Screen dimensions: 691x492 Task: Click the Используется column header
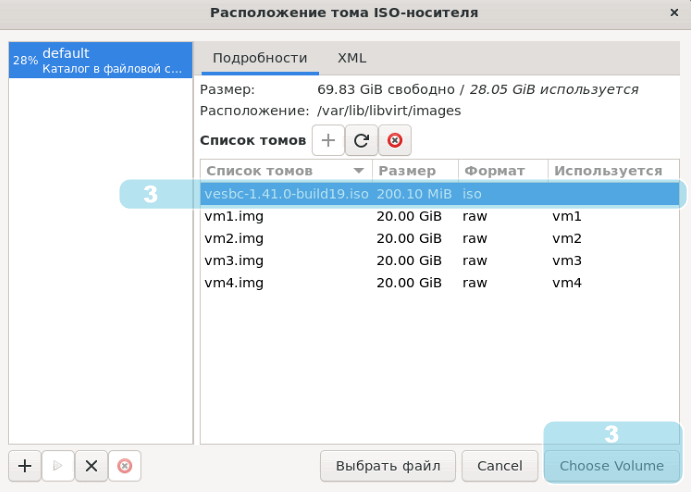pos(609,171)
